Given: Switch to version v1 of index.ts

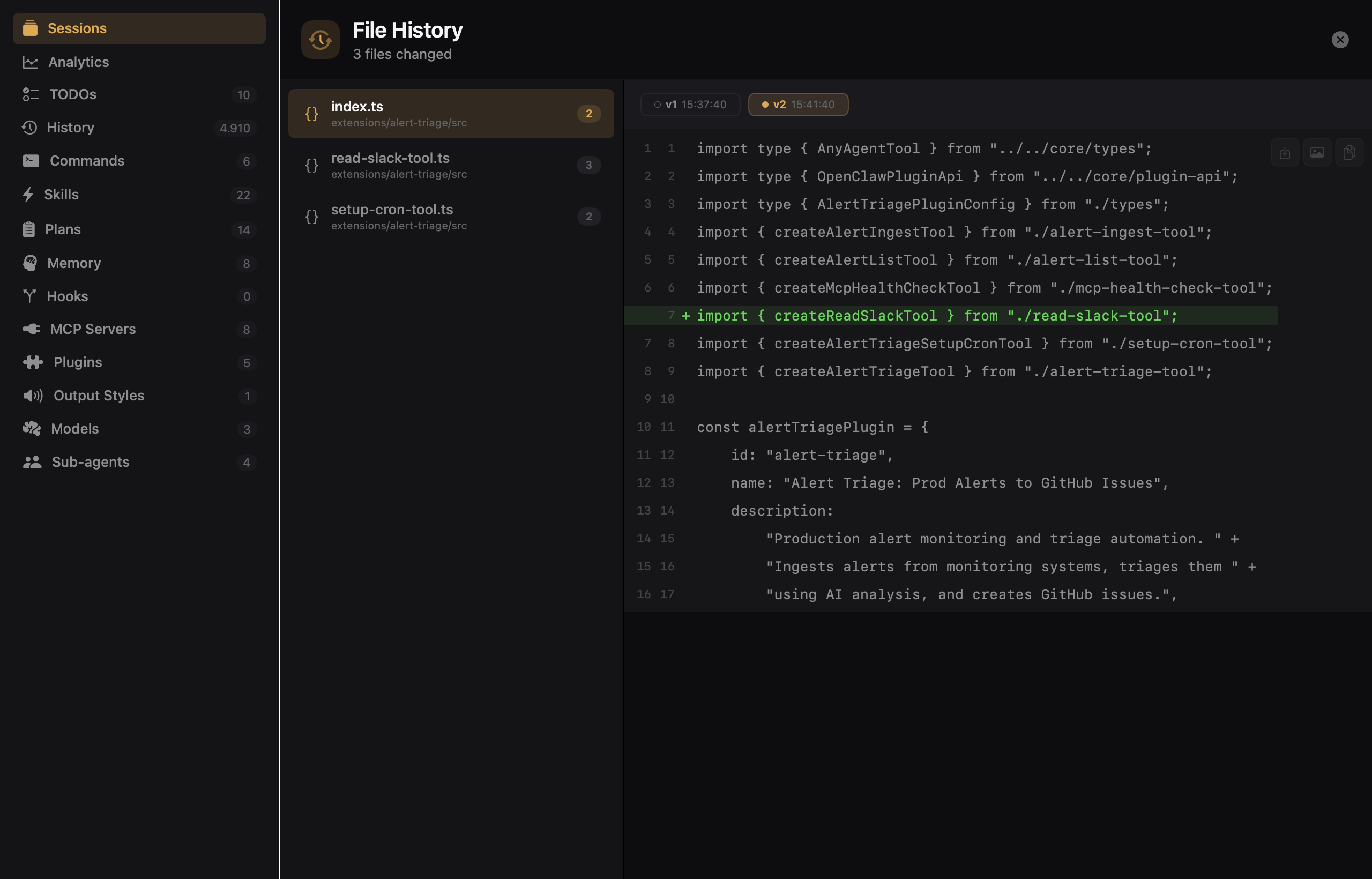Looking at the screenshot, I should [x=690, y=105].
